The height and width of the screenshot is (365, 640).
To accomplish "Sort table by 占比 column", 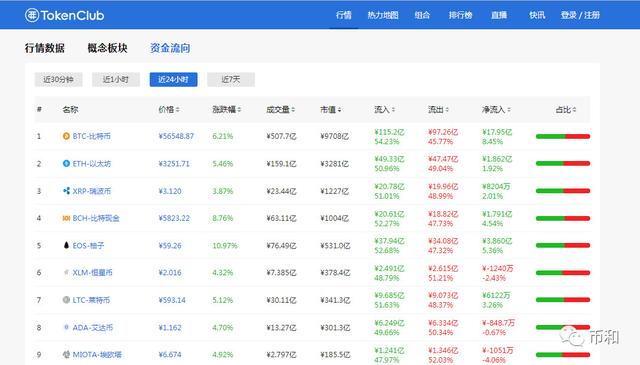I will pos(566,109).
